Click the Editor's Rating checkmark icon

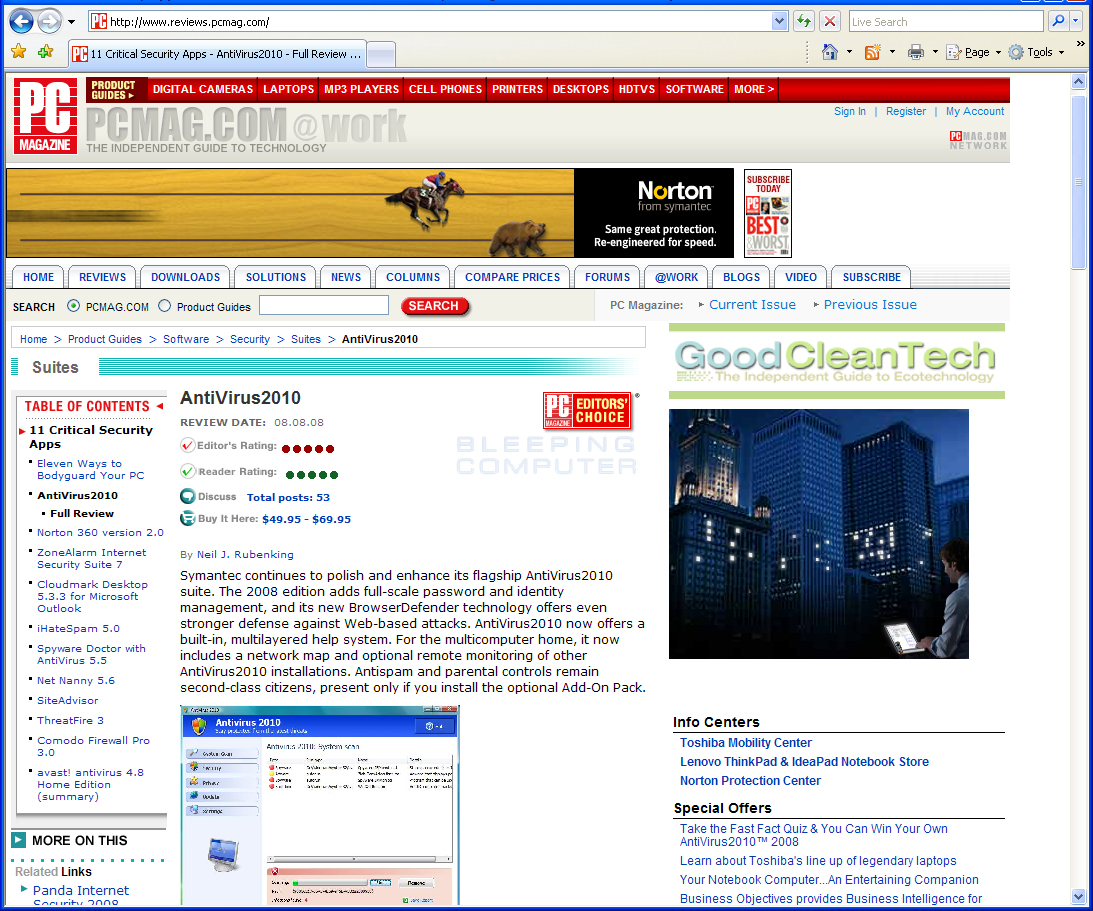(x=188, y=445)
